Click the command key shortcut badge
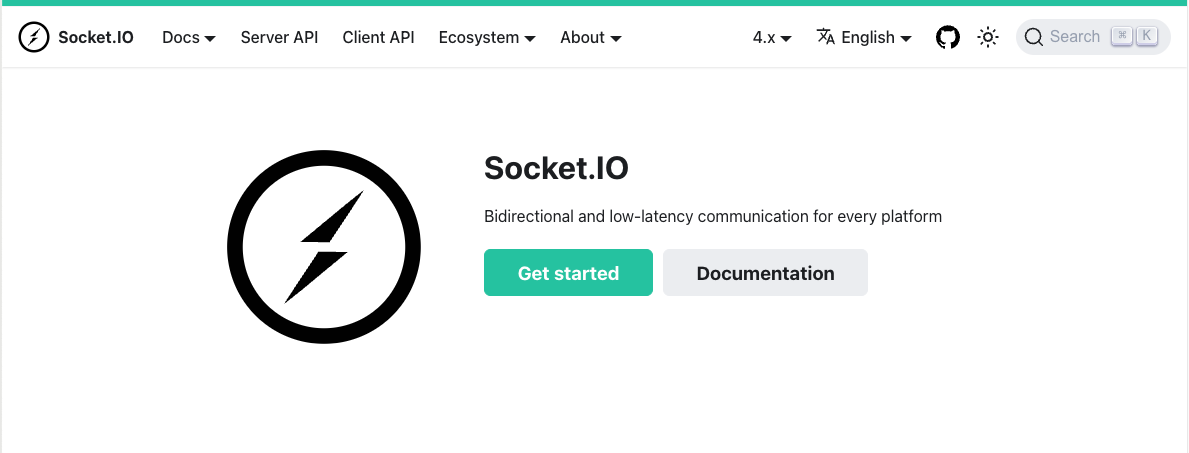The width and height of the screenshot is (1189, 453). (x=1122, y=36)
